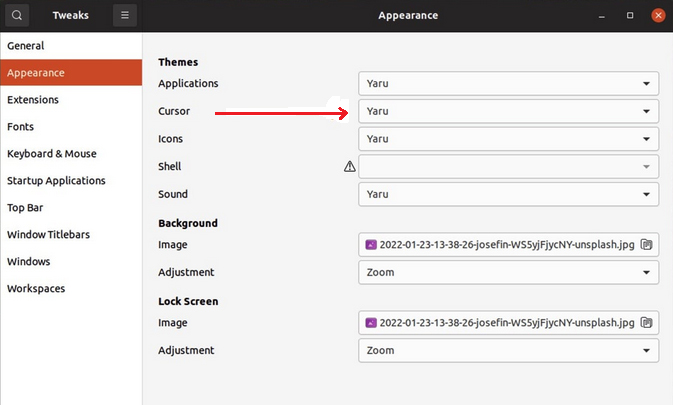Click the purple image icon in the Lock Screen Image field
The height and width of the screenshot is (405, 673).
[371, 323]
